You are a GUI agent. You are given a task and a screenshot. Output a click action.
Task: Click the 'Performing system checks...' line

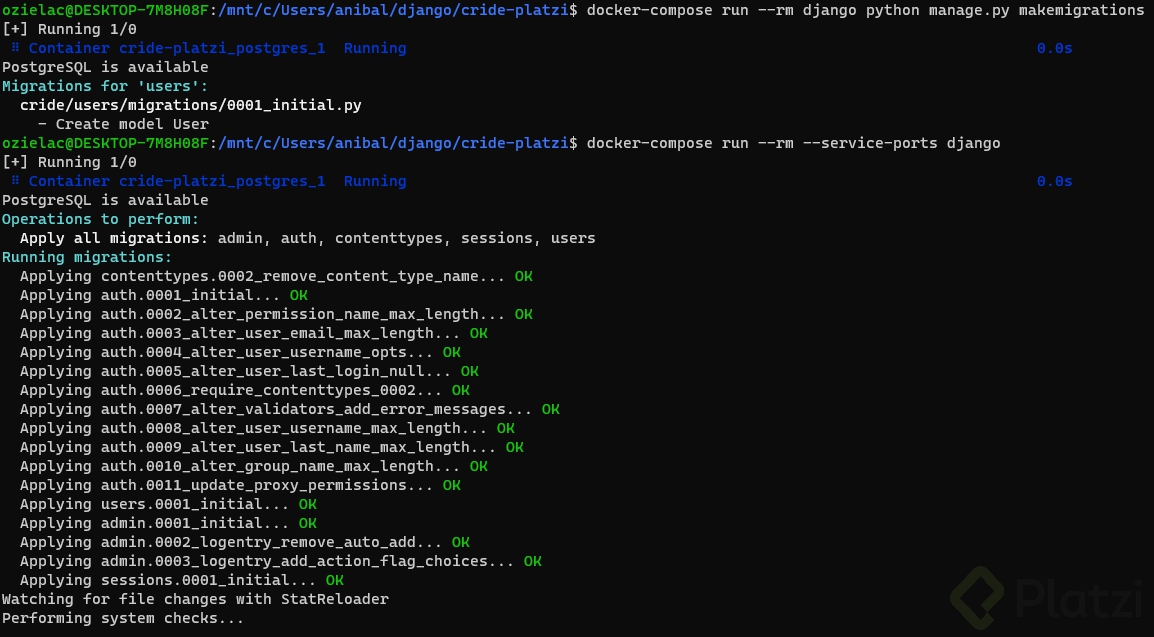123,619
